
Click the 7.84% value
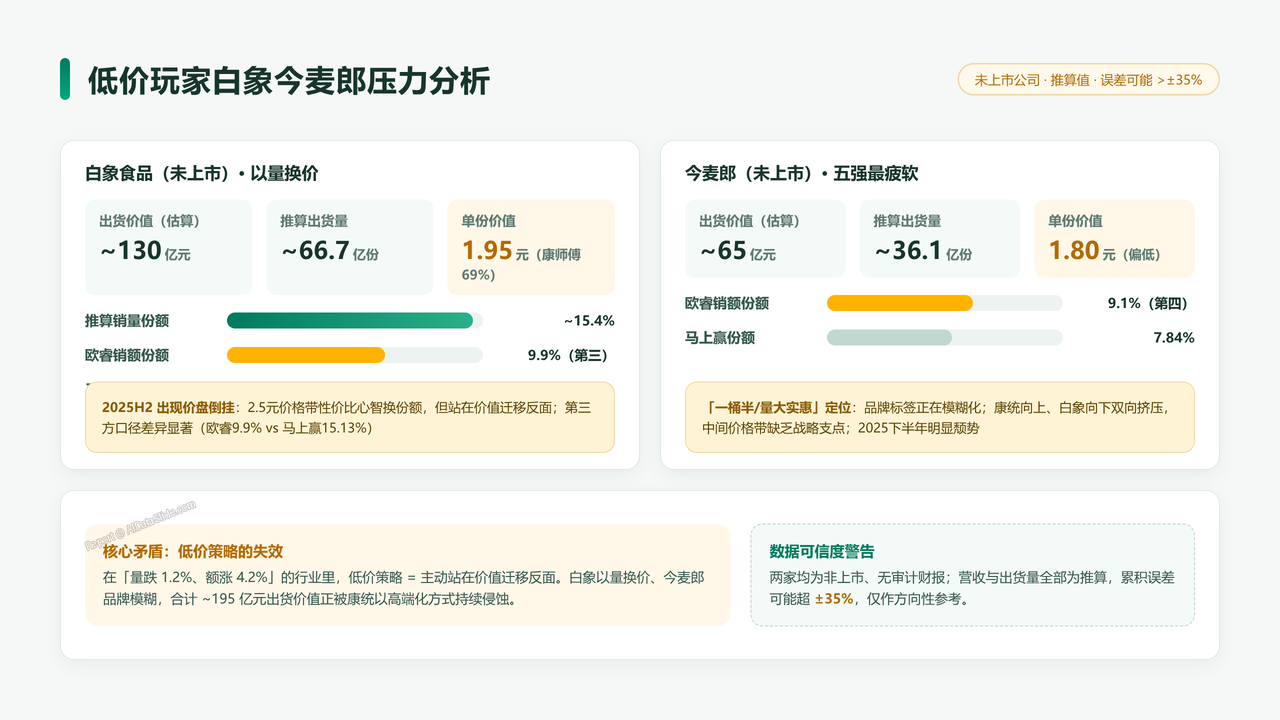point(1174,338)
